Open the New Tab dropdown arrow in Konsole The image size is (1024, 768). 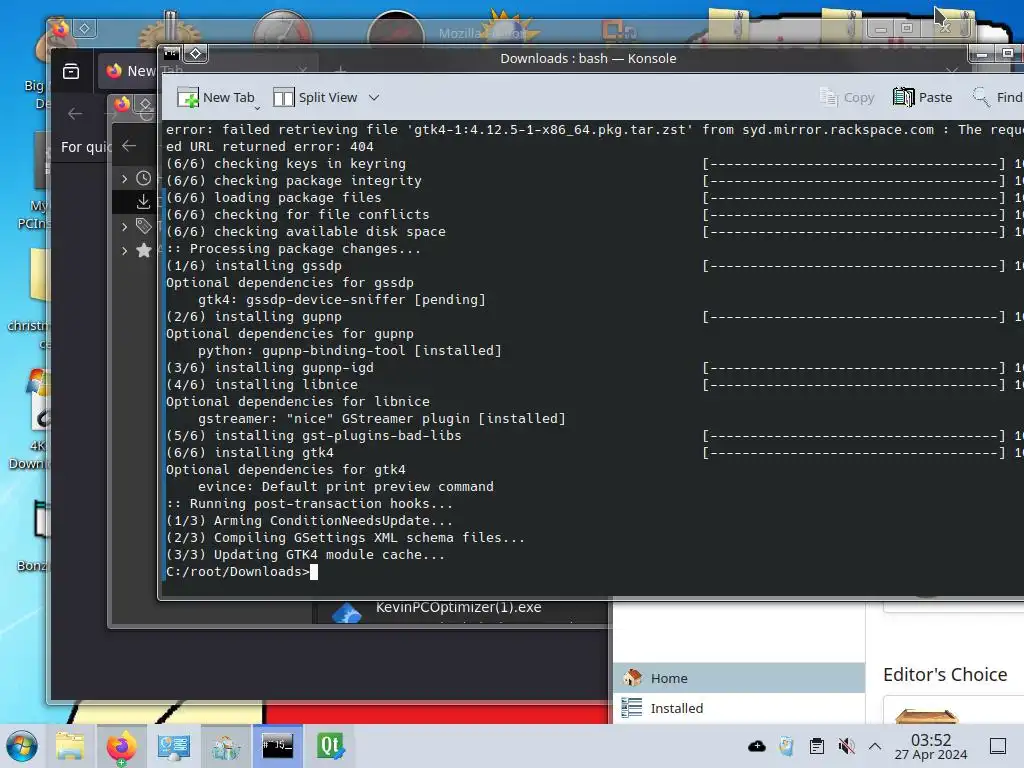pyautogui.click(x=257, y=108)
